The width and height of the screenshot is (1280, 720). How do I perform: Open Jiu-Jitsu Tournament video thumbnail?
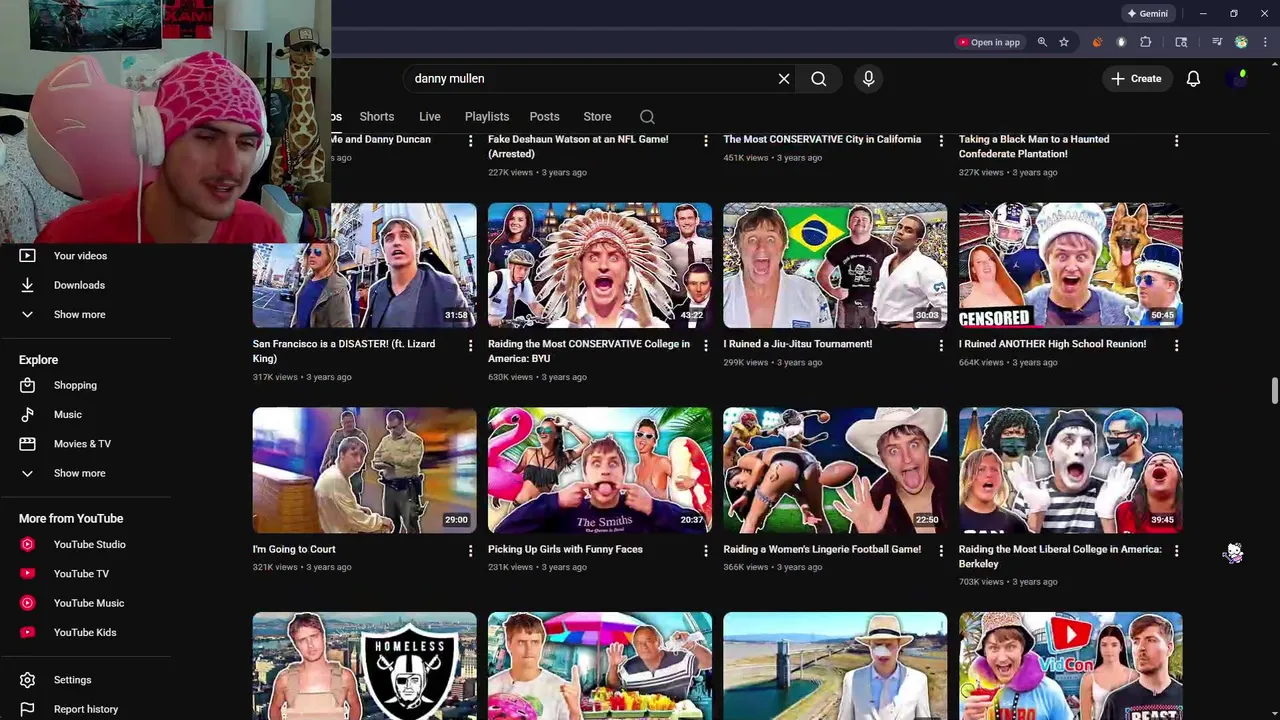[835, 265]
